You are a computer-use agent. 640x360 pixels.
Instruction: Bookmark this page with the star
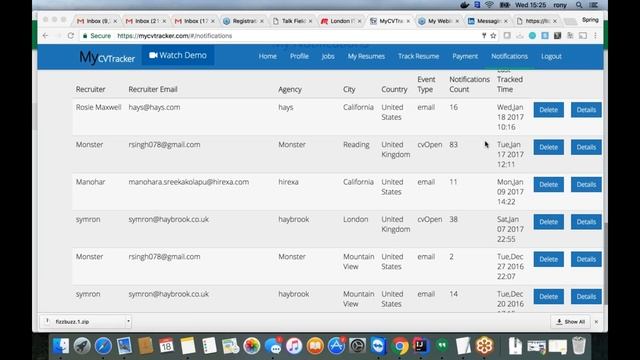tap(493, 36)
